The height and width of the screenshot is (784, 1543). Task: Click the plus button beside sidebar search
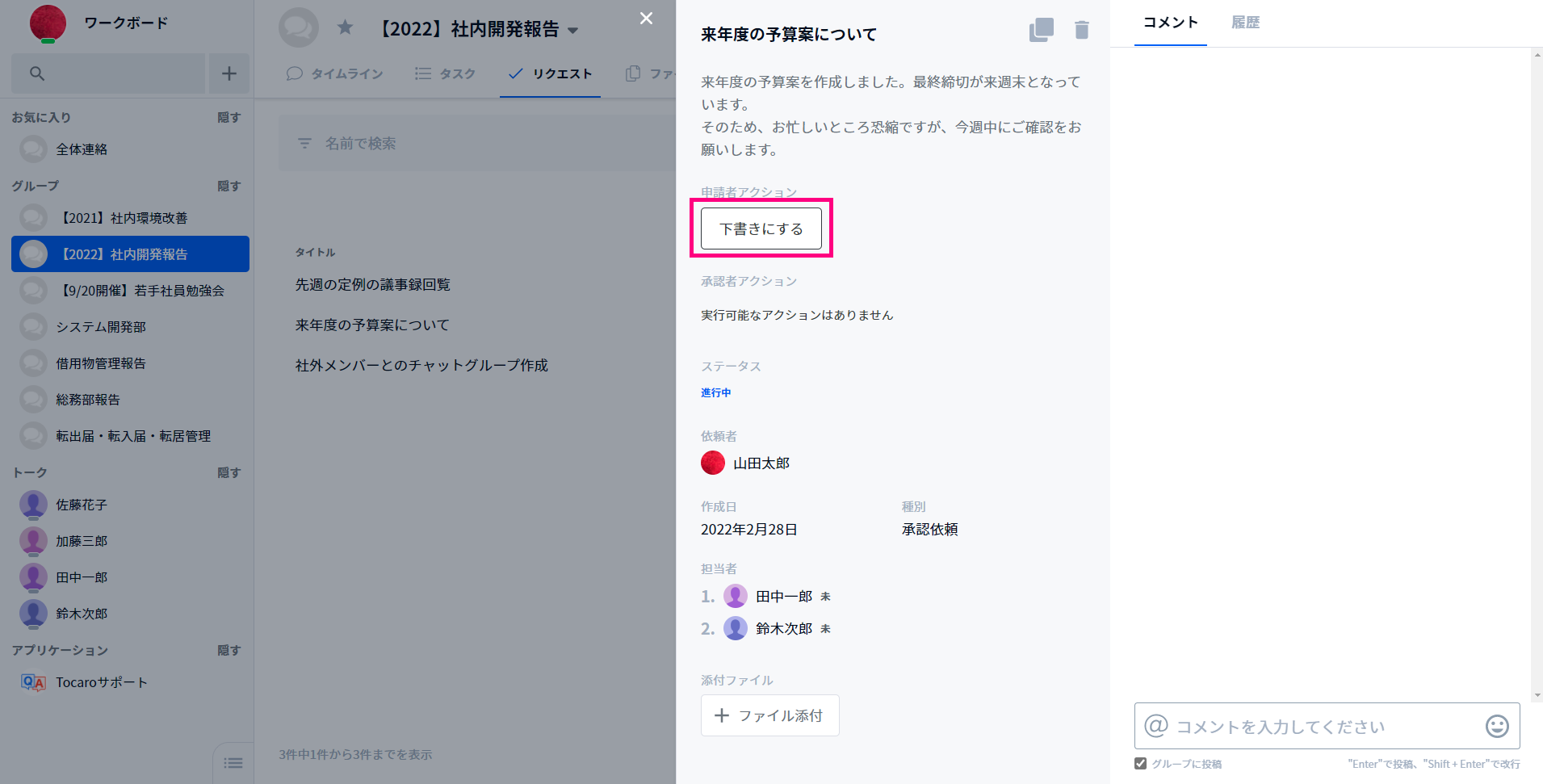pos(229,73)
